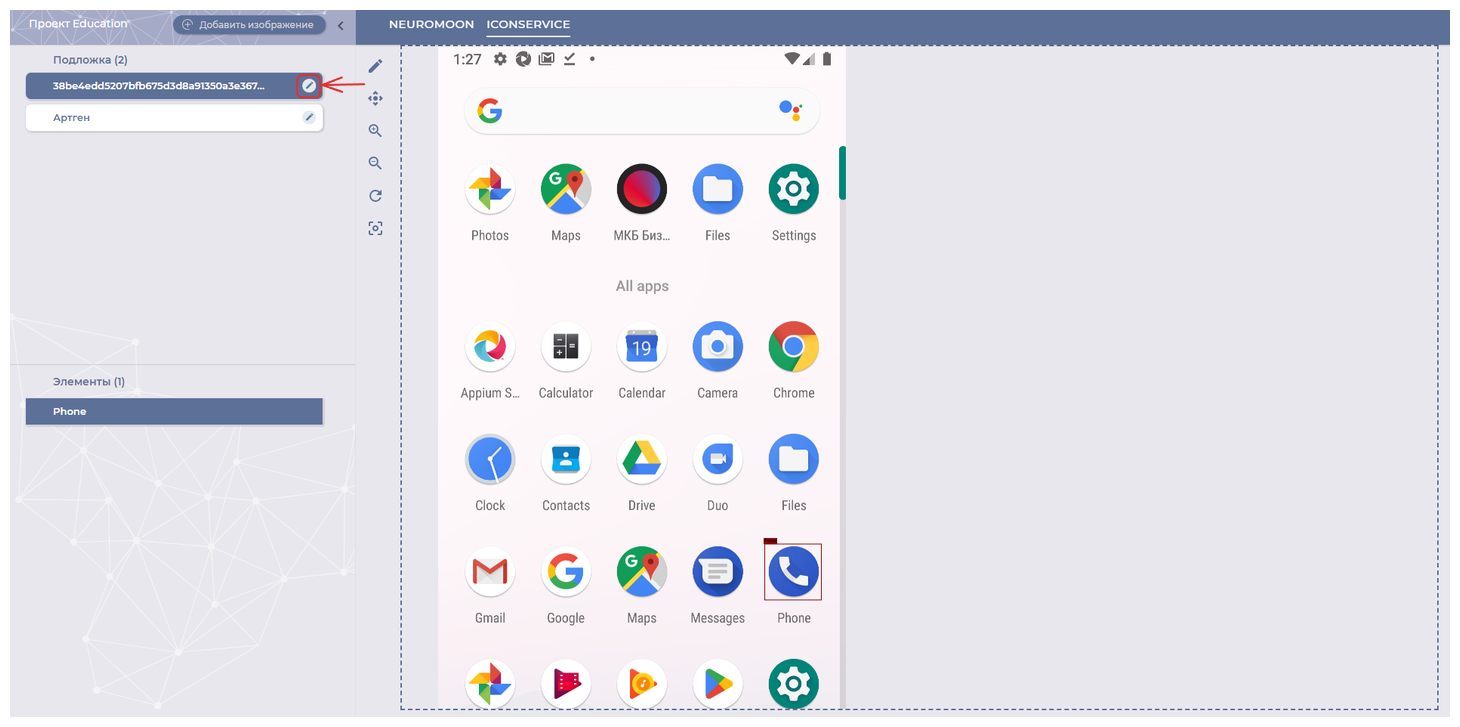Click the Проект Education title
1460x727 pixels.
[78, 24]
